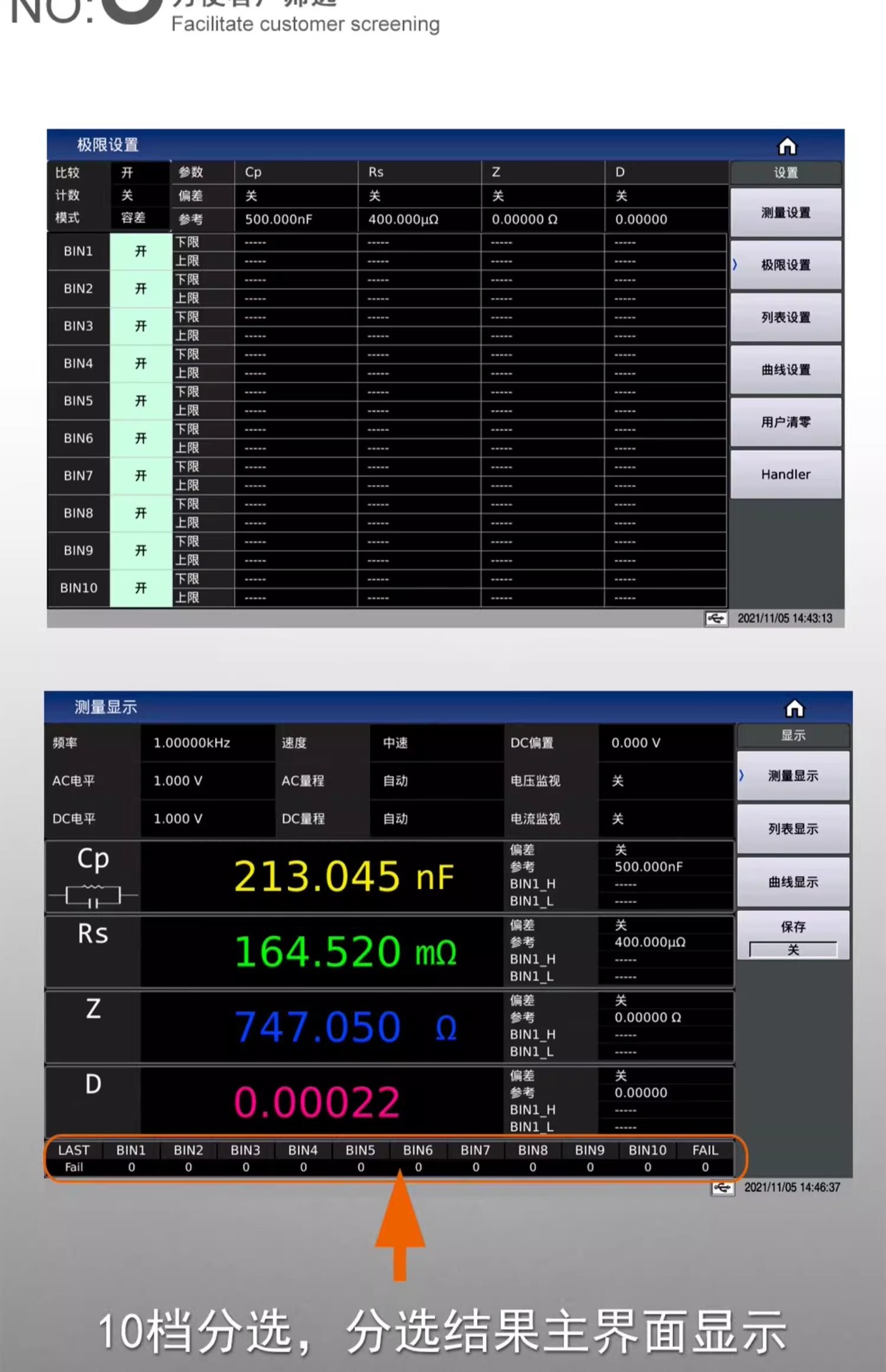
Task: Edit Cp reference 500.000nF in limit settings
Action: 296,219
